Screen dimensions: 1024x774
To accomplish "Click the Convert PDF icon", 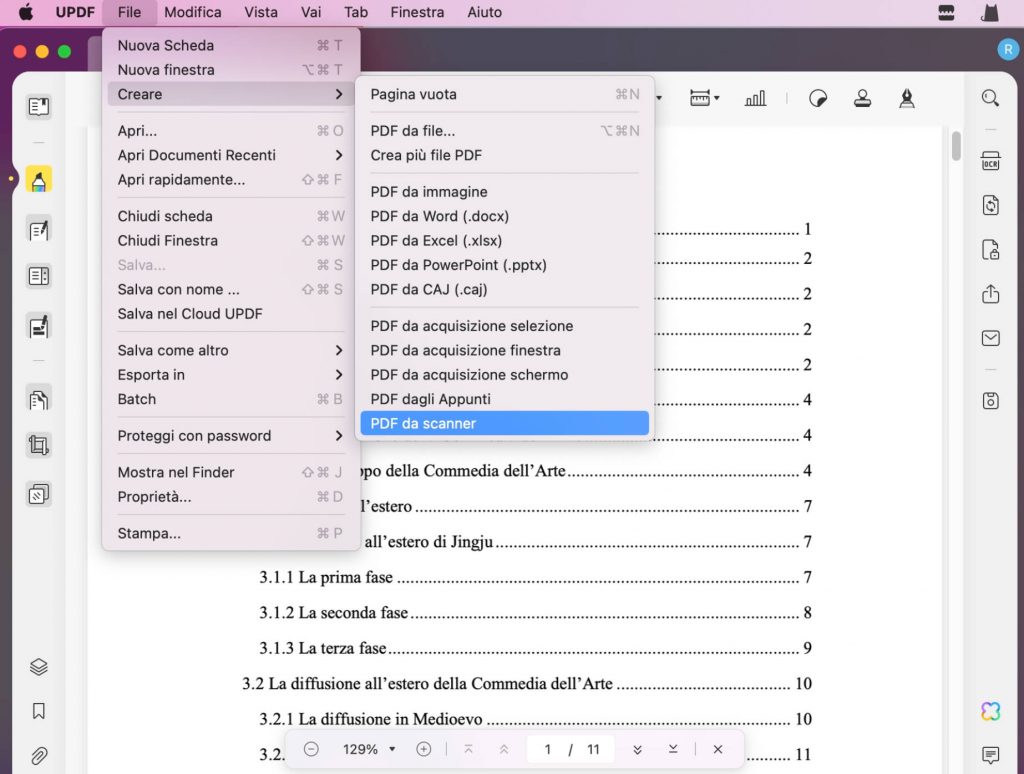I will click(x=990, y=204).
